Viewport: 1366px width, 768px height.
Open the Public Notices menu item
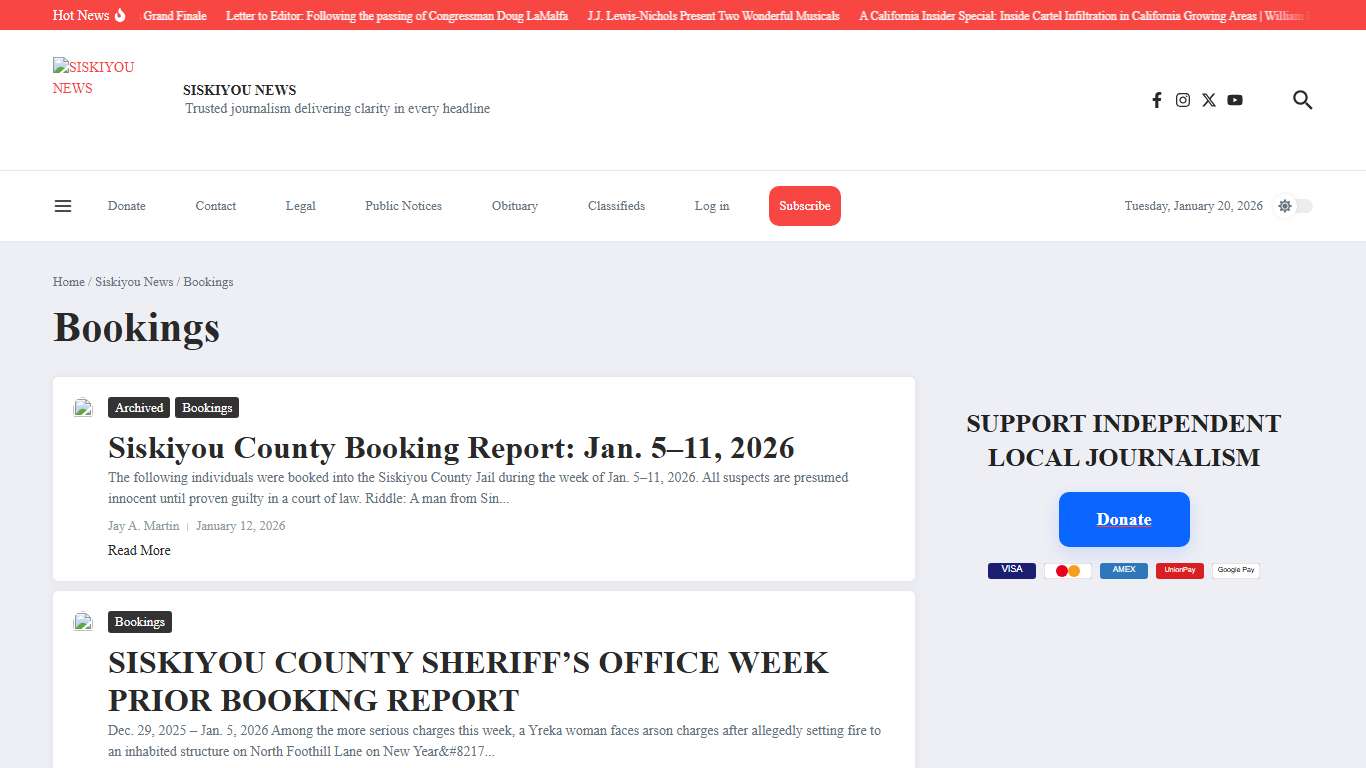click(403, 206)
